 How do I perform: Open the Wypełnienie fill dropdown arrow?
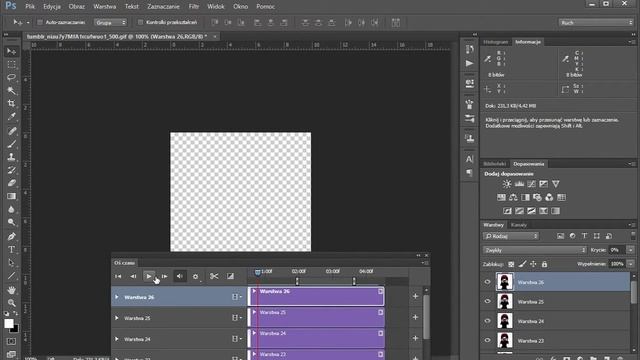point(631,264)
